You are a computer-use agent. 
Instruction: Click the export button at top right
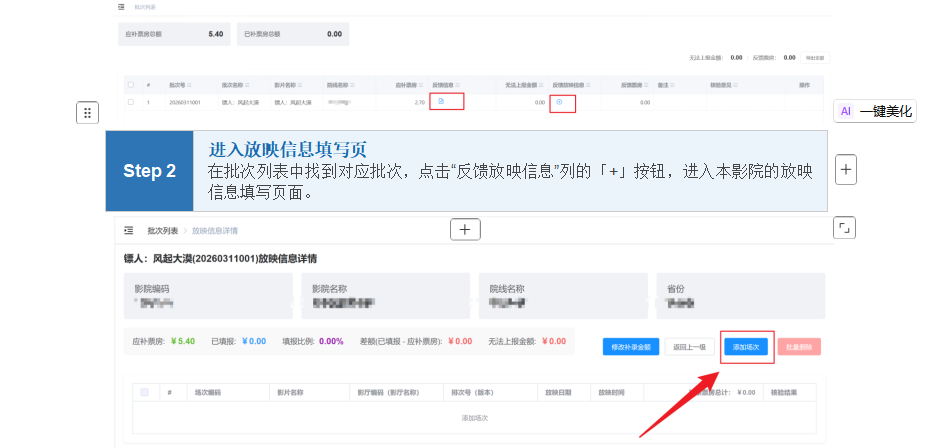tap(816, 58)
